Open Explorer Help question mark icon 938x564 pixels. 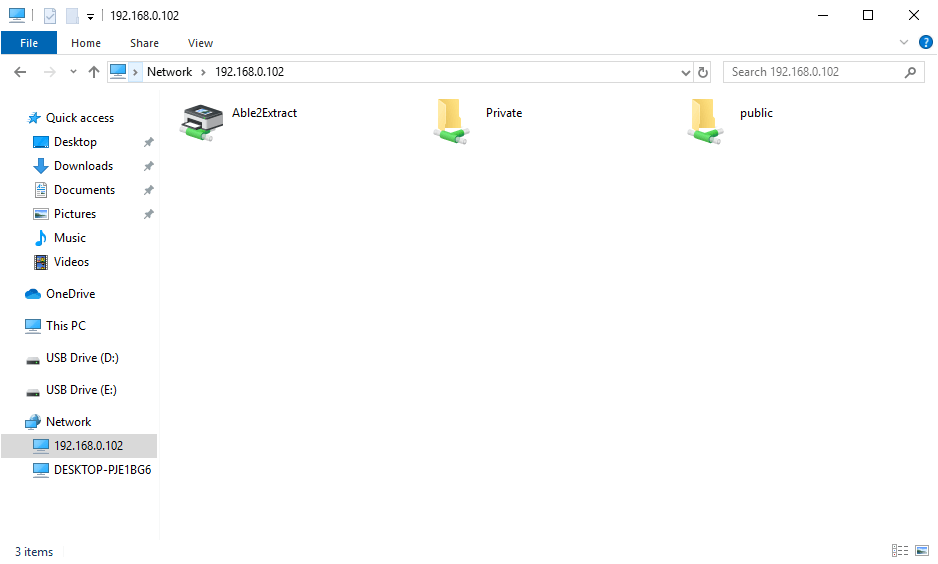[x=925, y=42]
